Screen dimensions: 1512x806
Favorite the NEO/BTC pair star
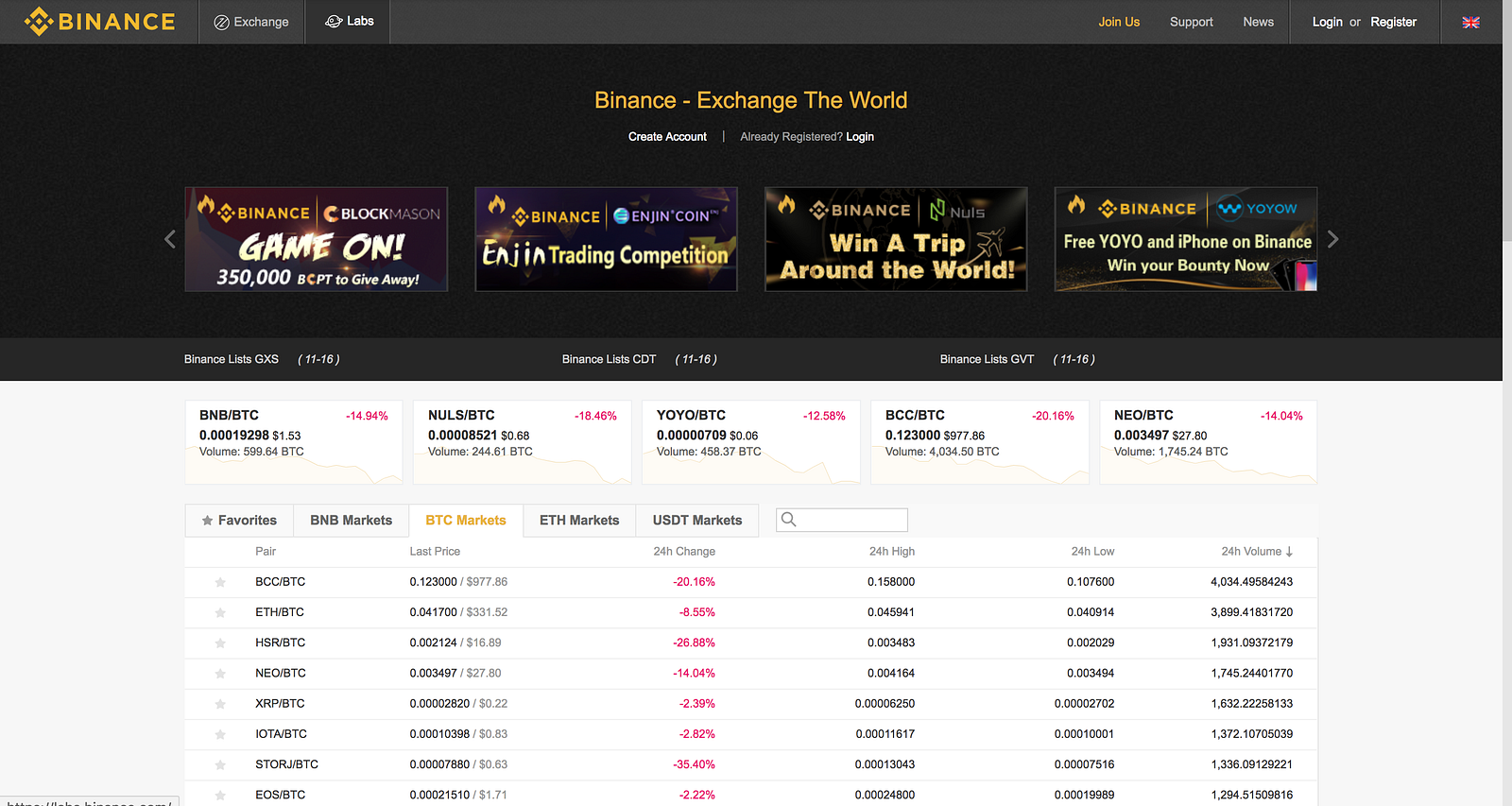click(x=220, y=674)
